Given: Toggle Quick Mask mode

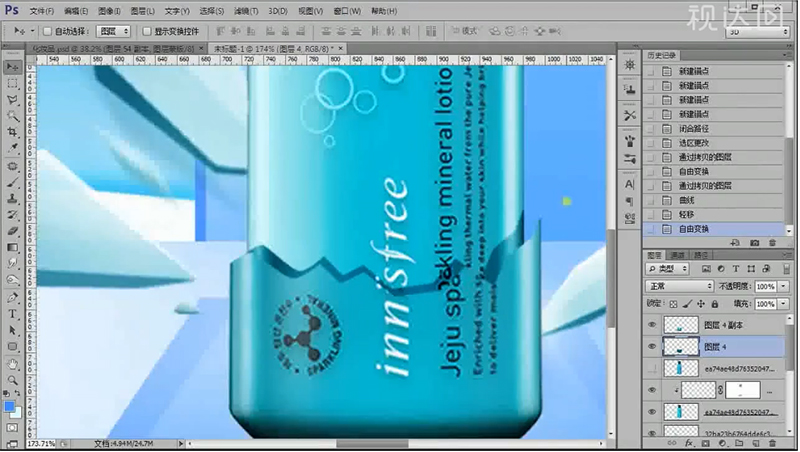Looking at the screenshot, I should click(x=12, y=428).
